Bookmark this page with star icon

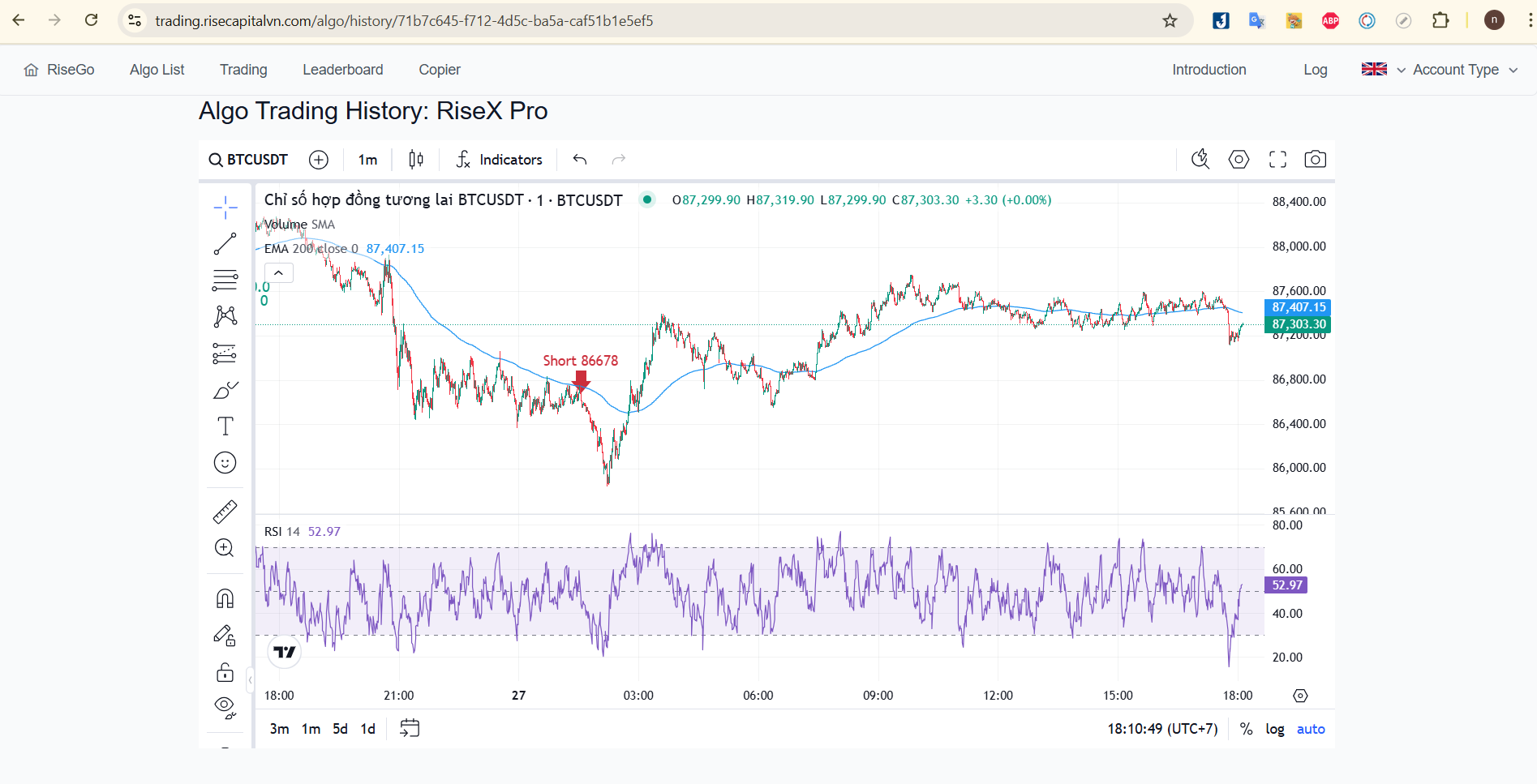click(1170, 20)
